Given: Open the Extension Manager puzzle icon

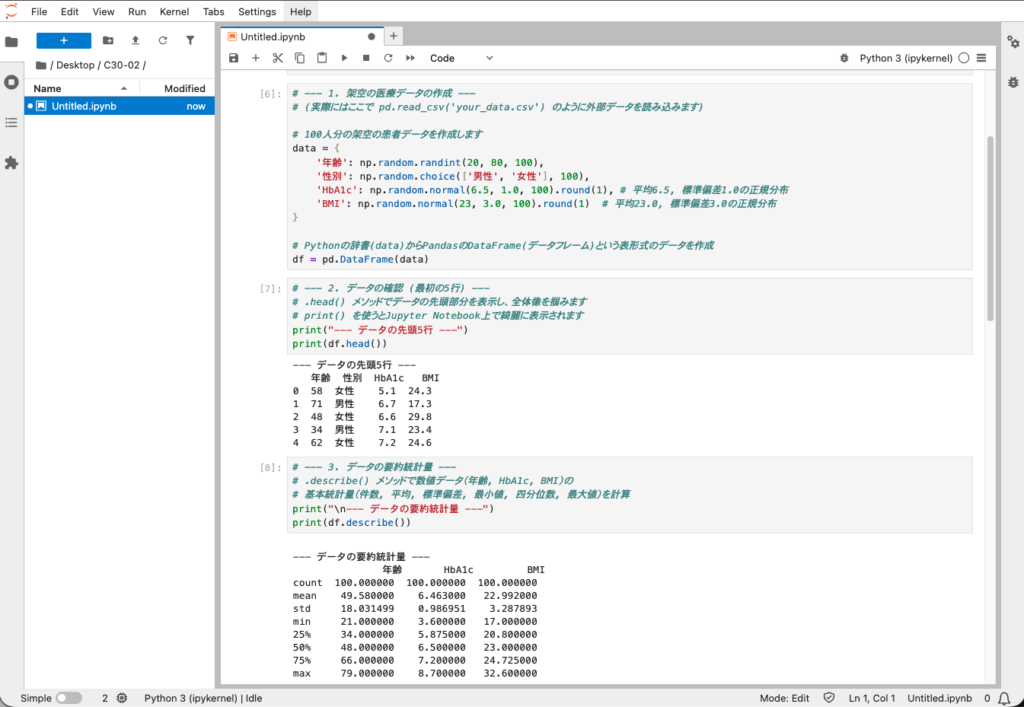Looking at the screenshot, I should click(x=12, y=162).
